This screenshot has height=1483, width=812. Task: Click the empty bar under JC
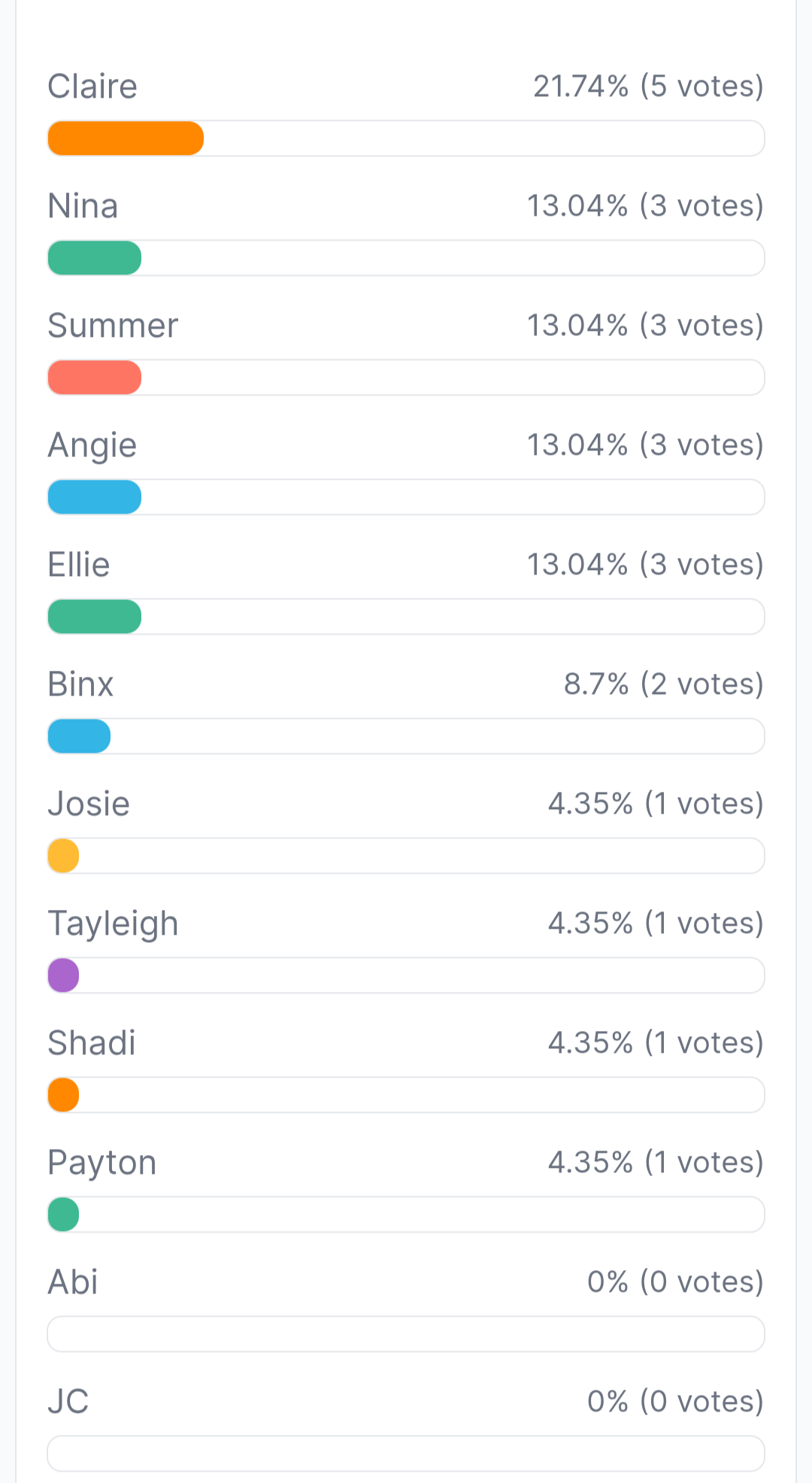click(406, 1454)
